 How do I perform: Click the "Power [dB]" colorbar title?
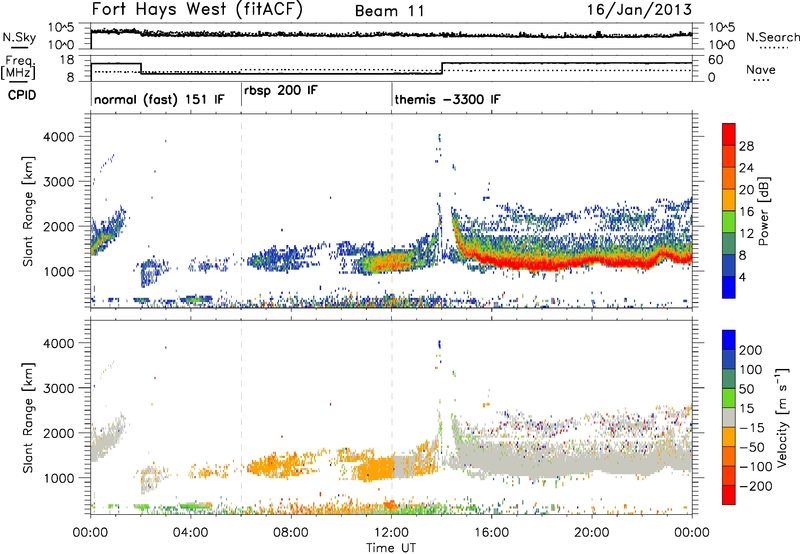point(764,211)
